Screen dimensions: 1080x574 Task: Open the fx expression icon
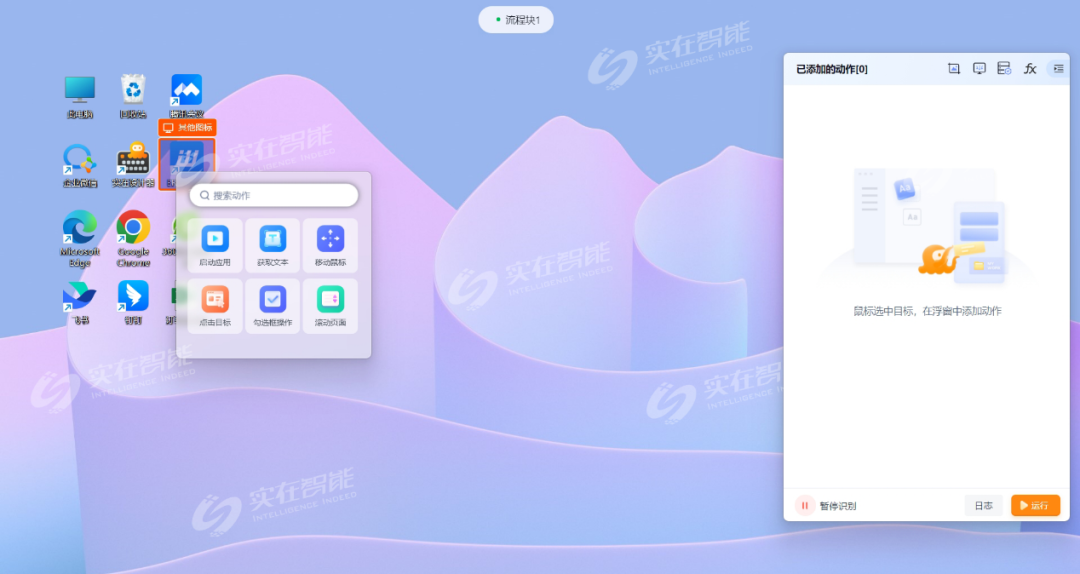click(x=1030, y=68)
